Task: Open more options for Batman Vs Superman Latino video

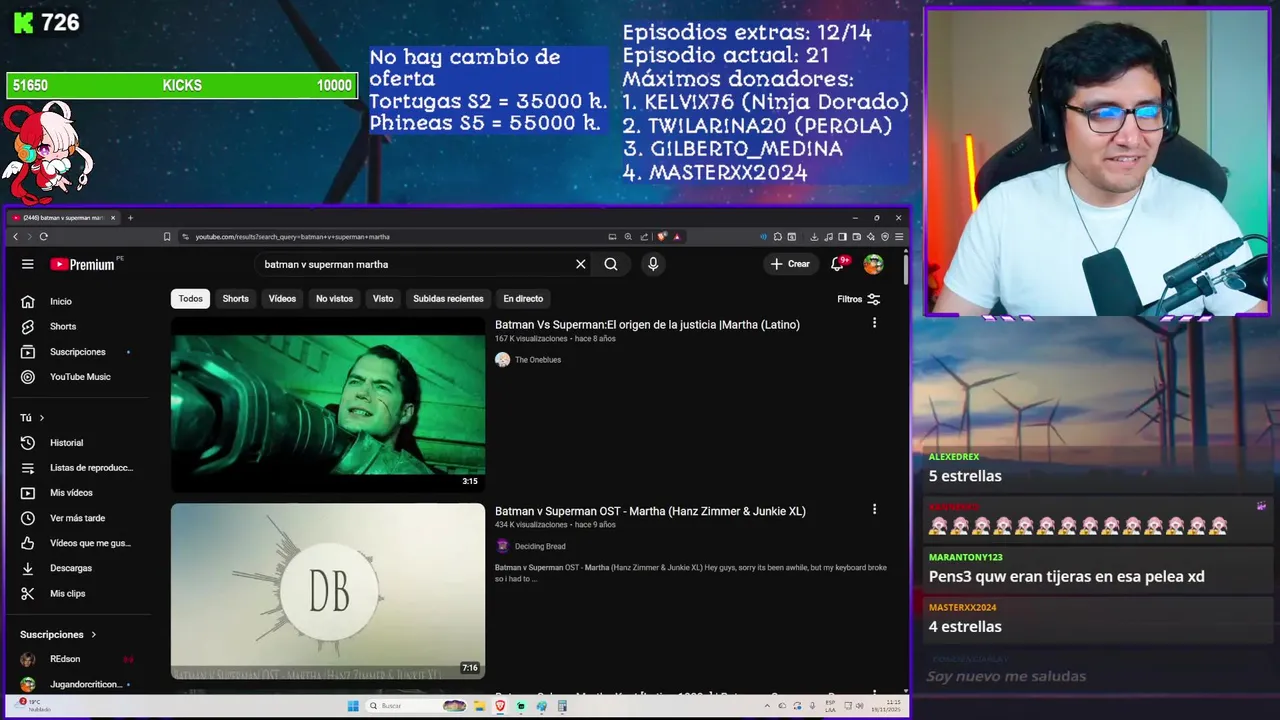Action: [874, 323]
